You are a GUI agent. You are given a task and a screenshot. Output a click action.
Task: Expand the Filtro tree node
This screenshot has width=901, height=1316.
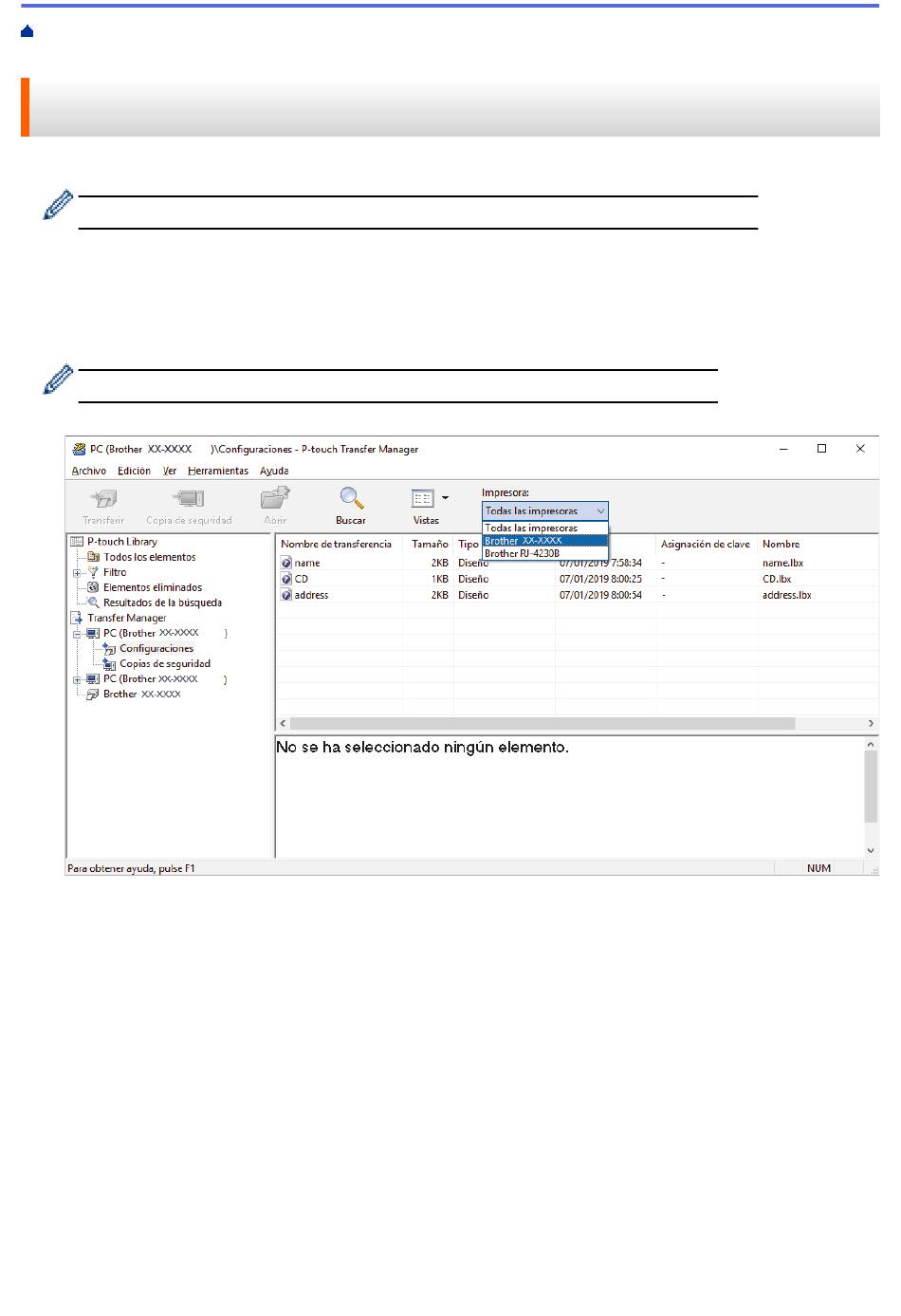(77, 572)
